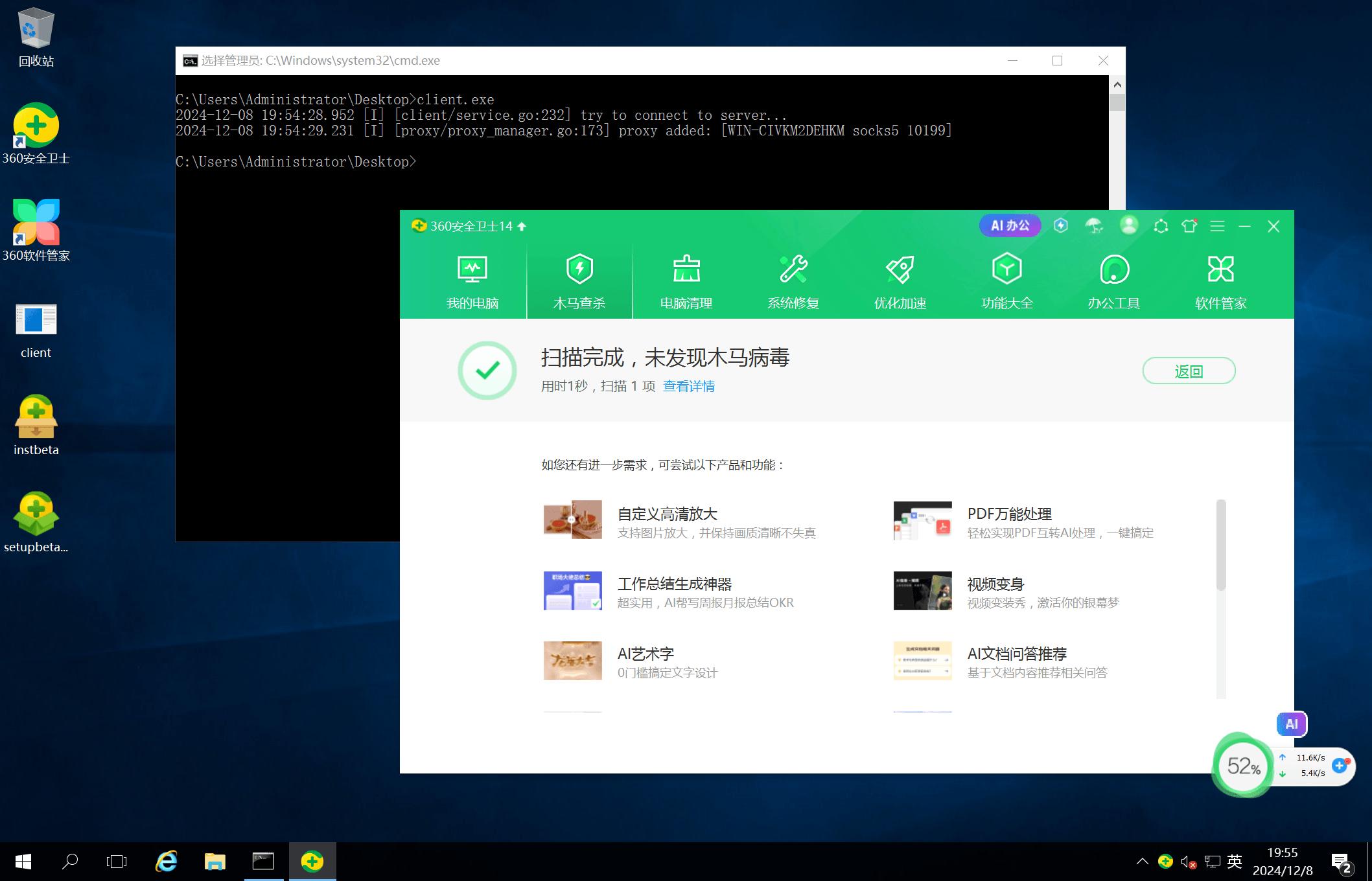Open the taskbar Search icon
The image size is (1372, 881).
pyautogui.click(x=70, y=862)
